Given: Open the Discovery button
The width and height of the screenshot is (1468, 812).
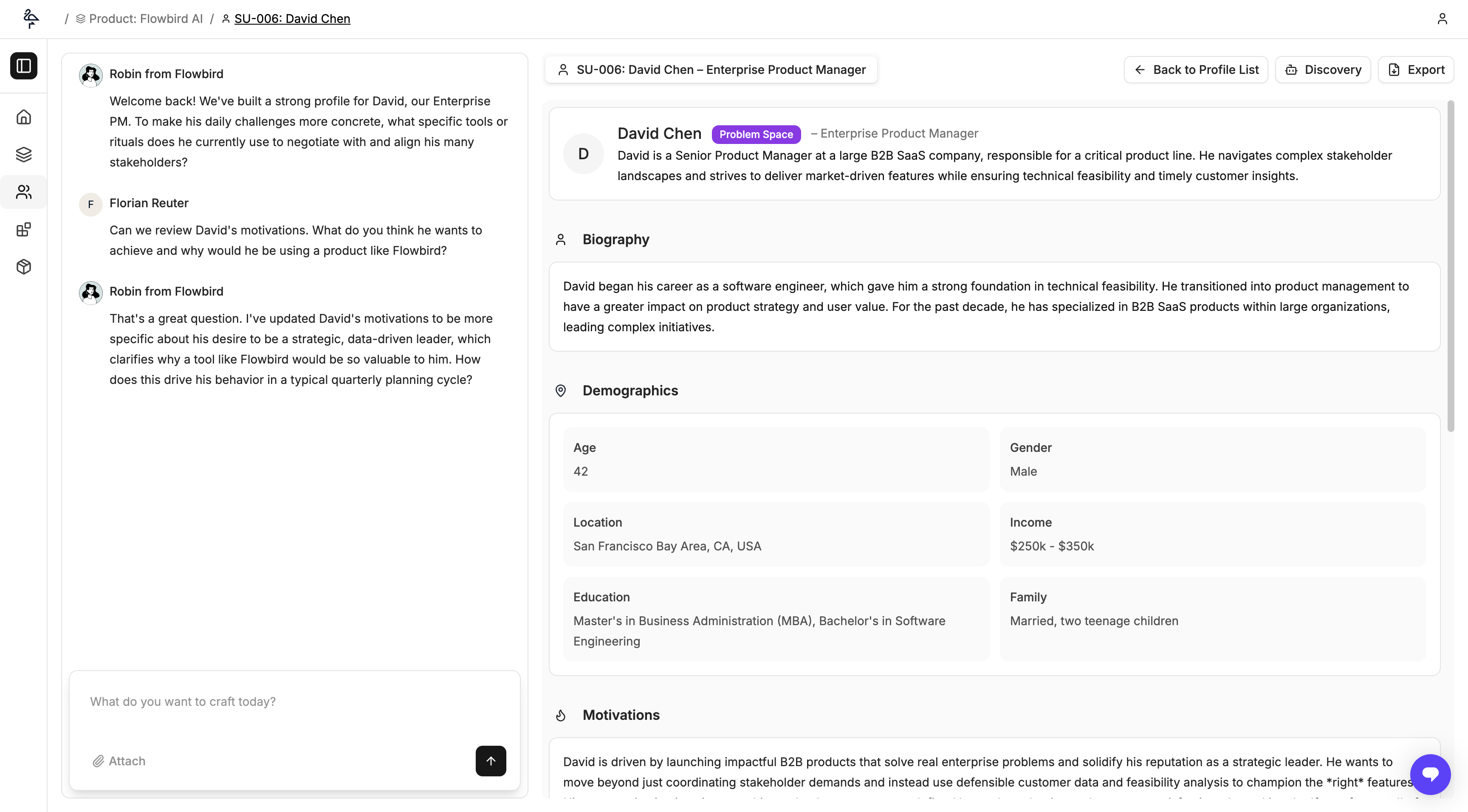Looking at the screenshot, I should coord(1323,70).
